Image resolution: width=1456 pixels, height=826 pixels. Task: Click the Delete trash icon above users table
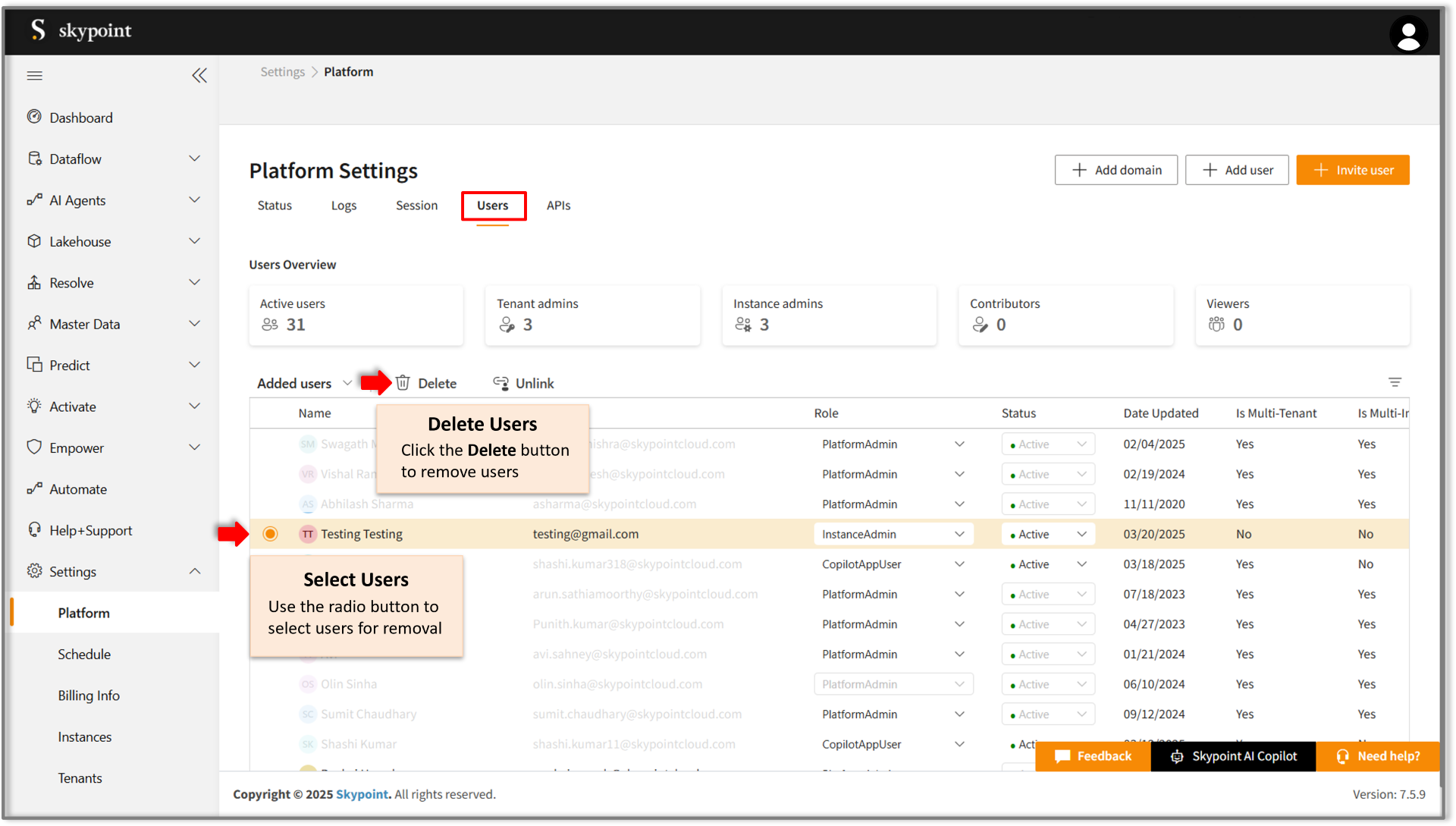click(403, 382)
